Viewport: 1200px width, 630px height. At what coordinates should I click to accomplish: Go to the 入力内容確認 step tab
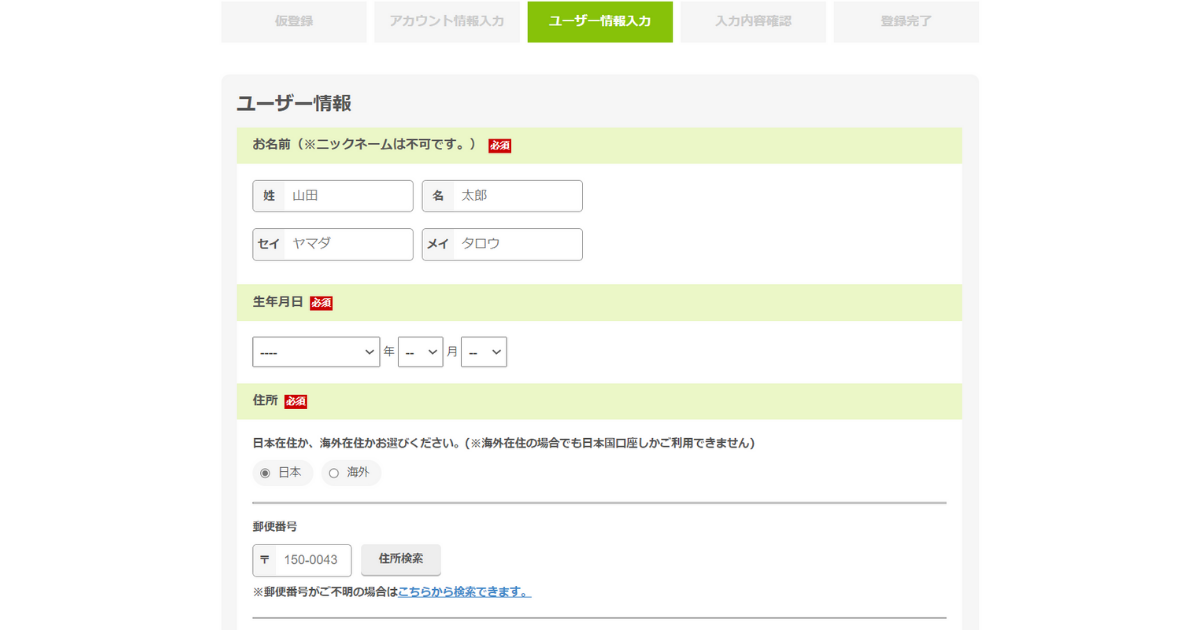tap(753, 21)
